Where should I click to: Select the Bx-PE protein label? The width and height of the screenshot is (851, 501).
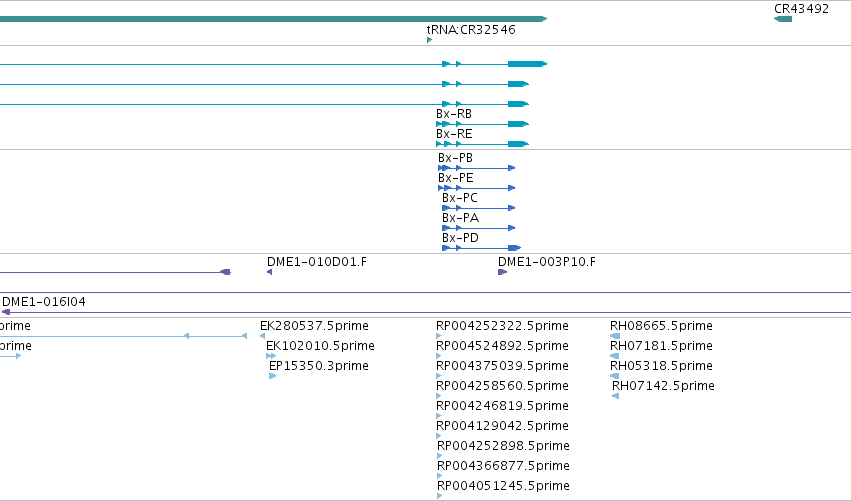point(455,178)
